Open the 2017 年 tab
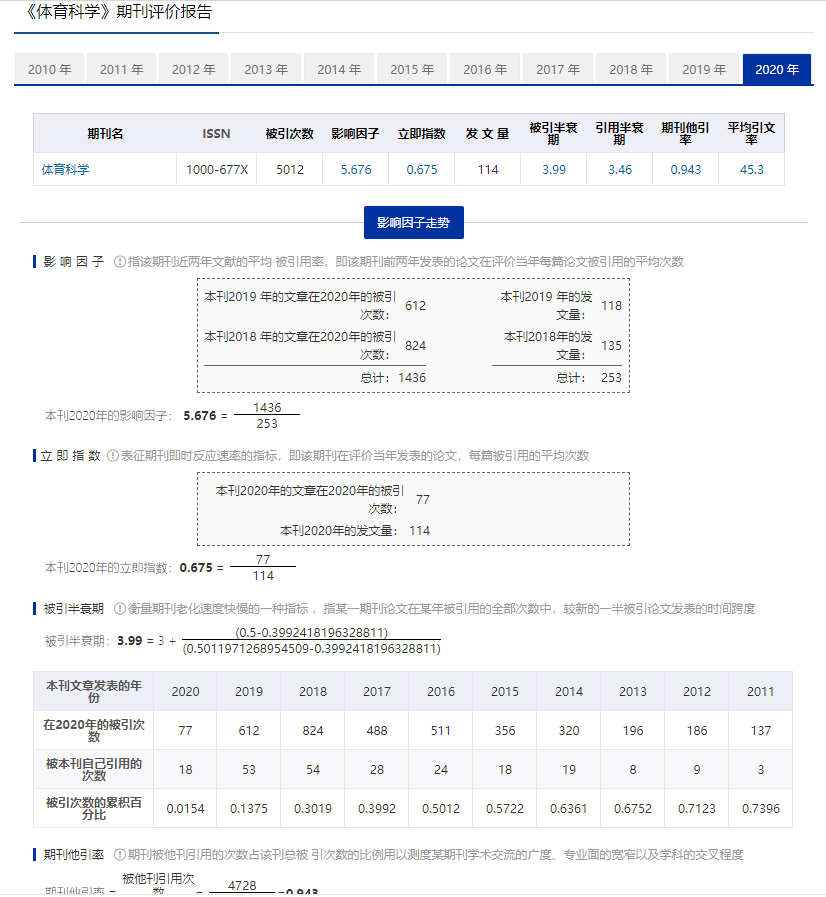The height and width of the screenshot is (897, 826). 558,69
